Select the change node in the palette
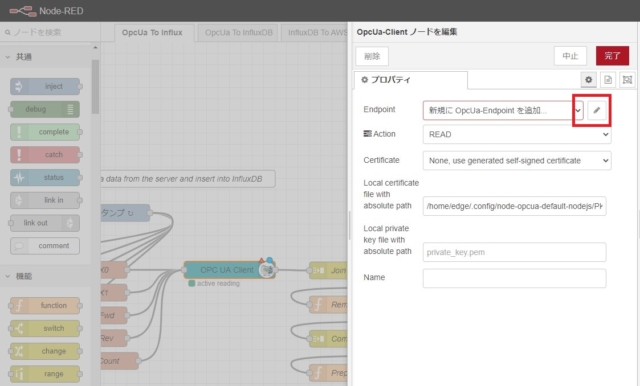The width and height of the screenshot is (640, 386). [45, 351]
